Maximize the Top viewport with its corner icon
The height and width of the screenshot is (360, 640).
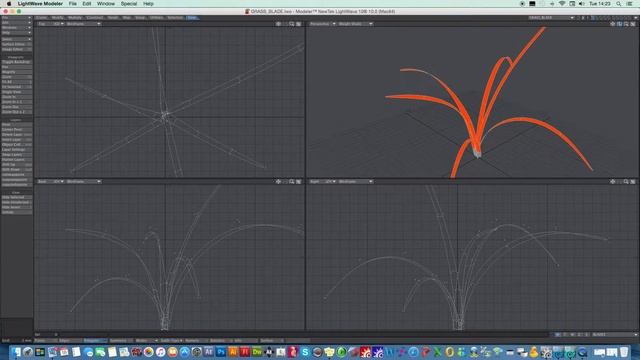tap(299, 24)
